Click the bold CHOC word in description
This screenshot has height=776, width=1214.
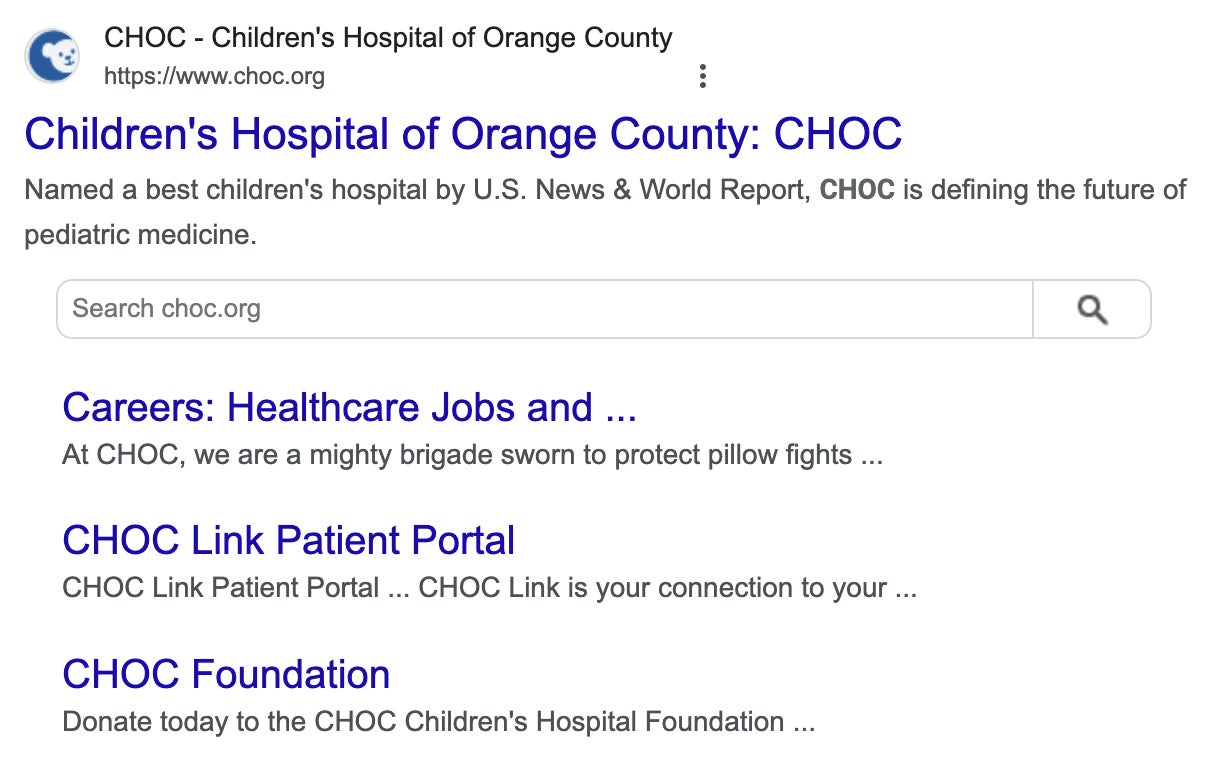pyautogui.click(x=857, y=189)
